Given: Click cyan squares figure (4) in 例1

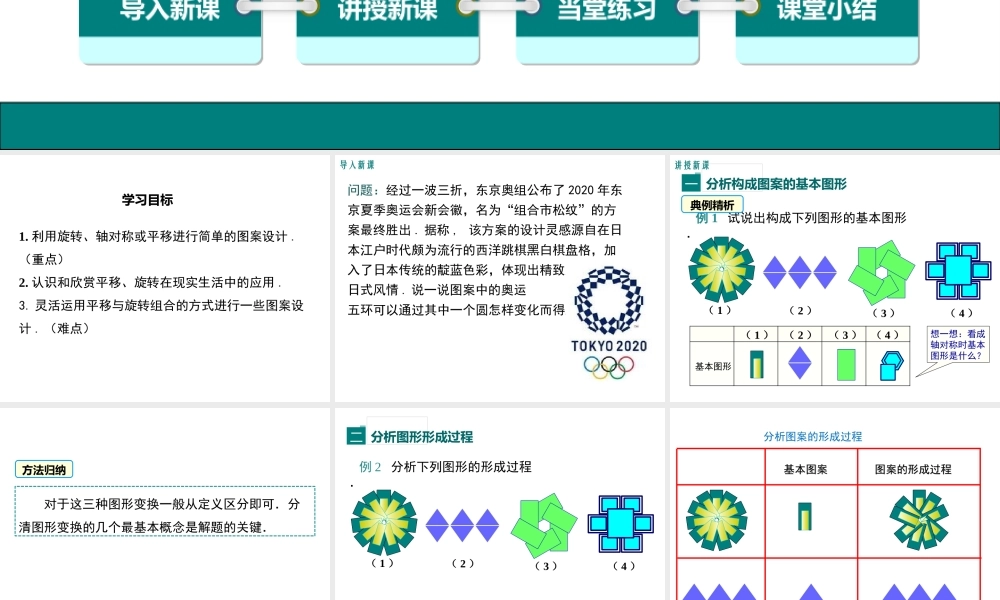Looking at the screenshot, I should (x=958, y=271).
